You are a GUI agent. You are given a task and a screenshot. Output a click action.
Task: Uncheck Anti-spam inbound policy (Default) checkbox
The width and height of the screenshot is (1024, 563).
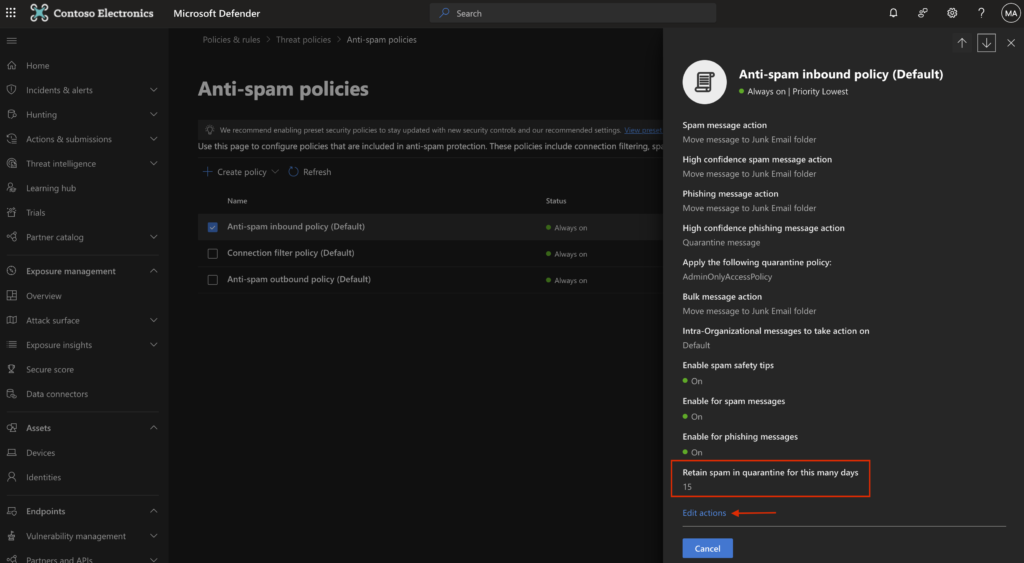pos(212,227)
